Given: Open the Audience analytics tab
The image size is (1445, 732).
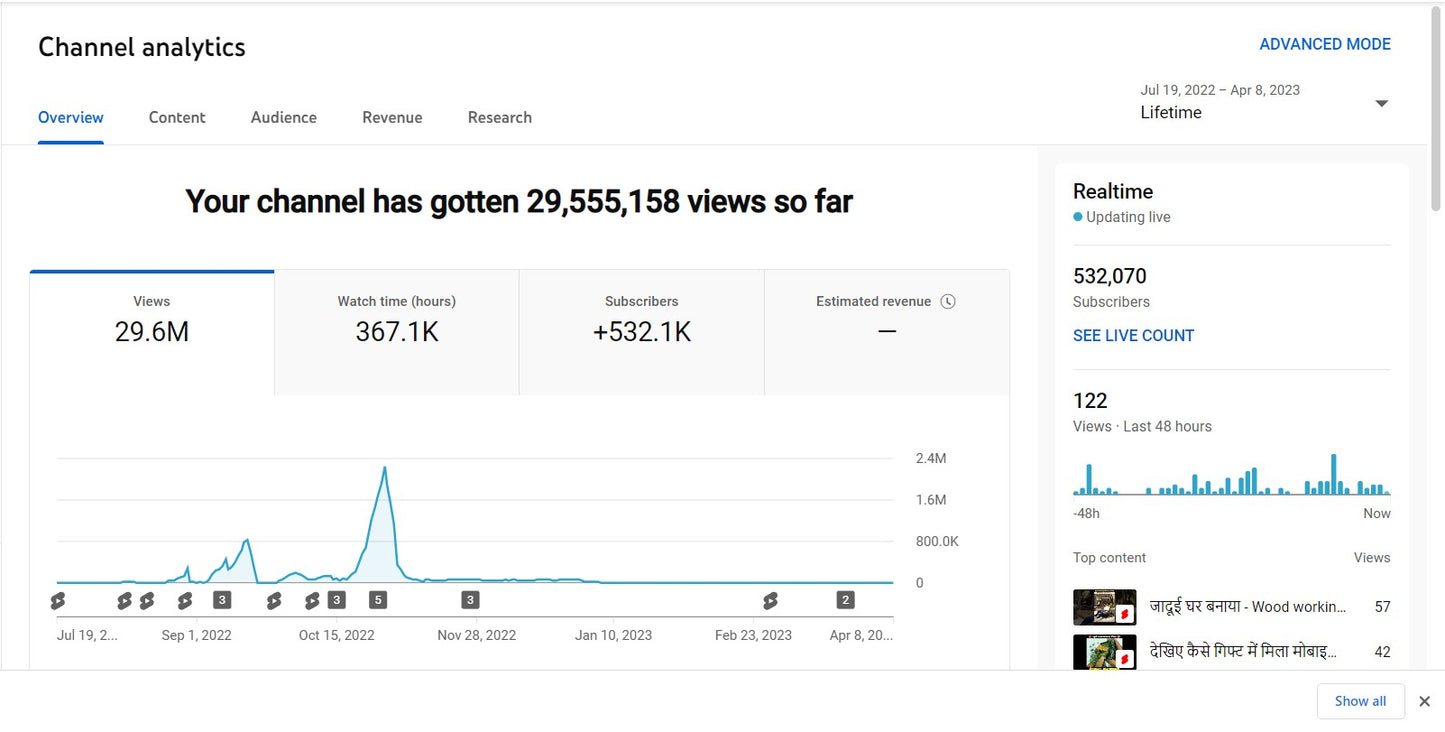Looking at the screenshot, I should click(283, 117).
